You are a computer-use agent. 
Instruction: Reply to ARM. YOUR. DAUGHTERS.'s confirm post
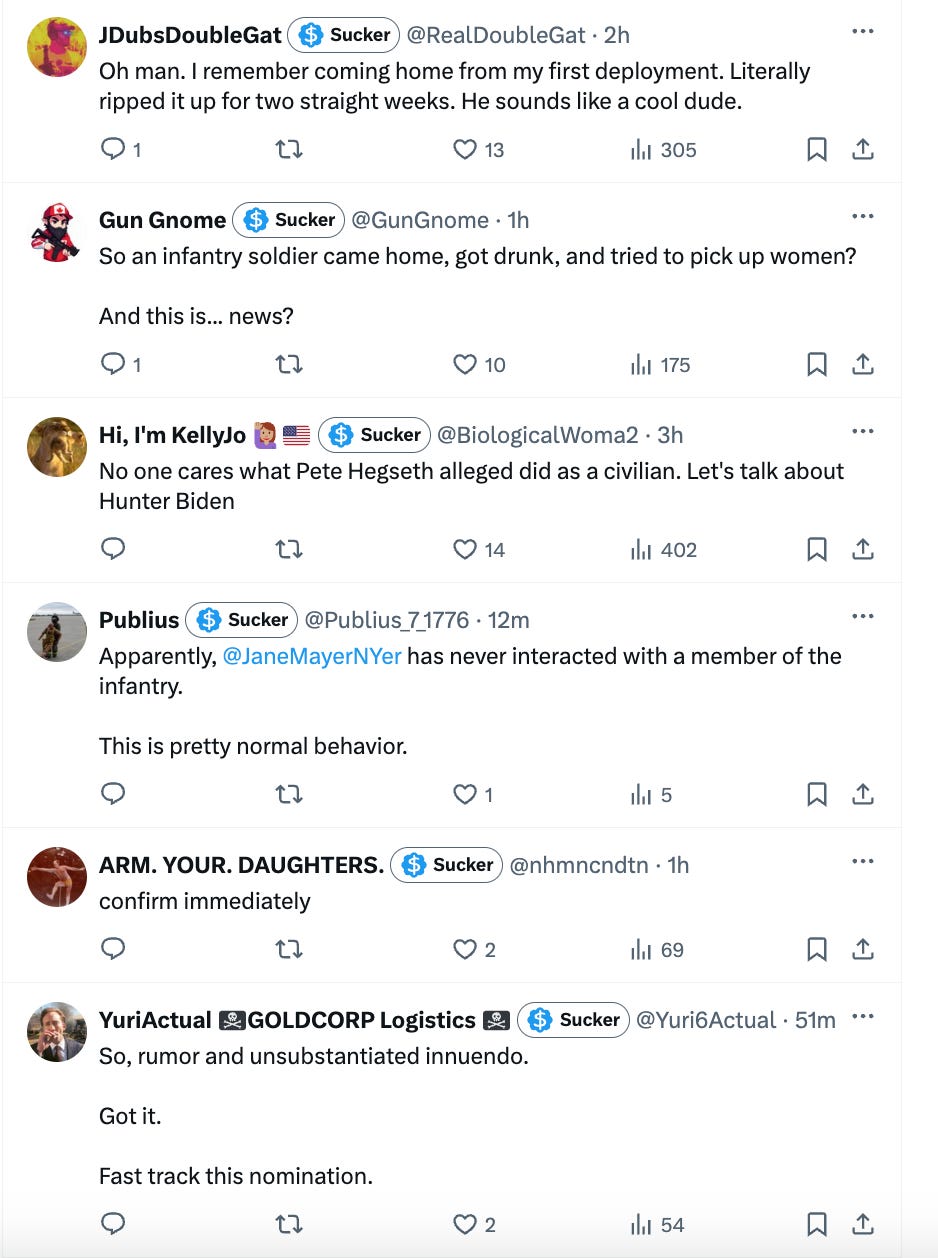(113, 949)
